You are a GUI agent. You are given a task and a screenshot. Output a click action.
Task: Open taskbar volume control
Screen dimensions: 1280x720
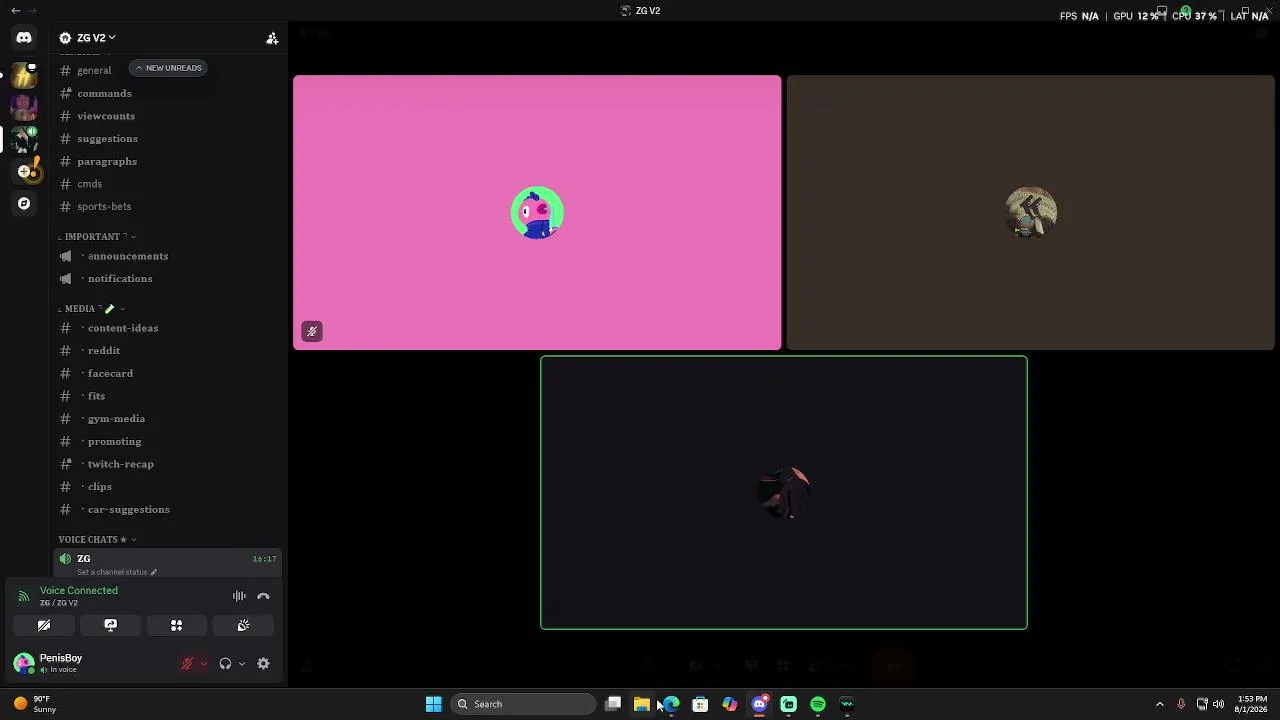click(x=1218, y=704)
